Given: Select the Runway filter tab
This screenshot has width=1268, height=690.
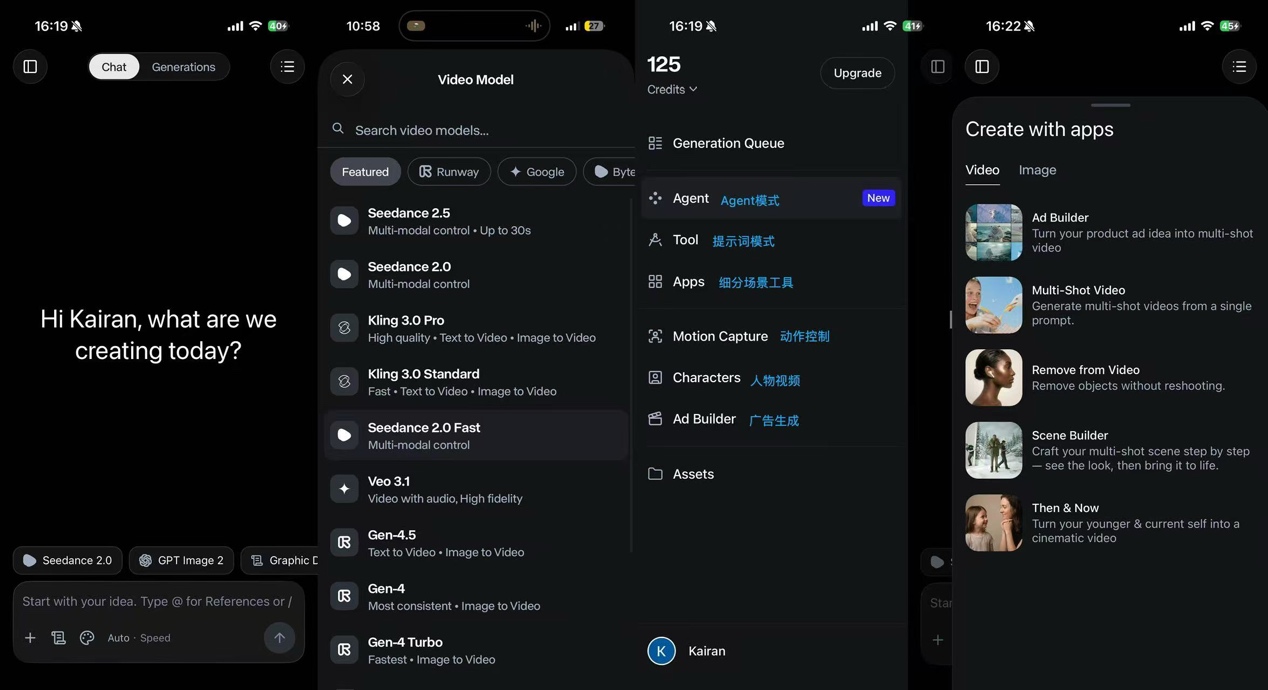Looking at the screenshot, I should pos(449,172).
